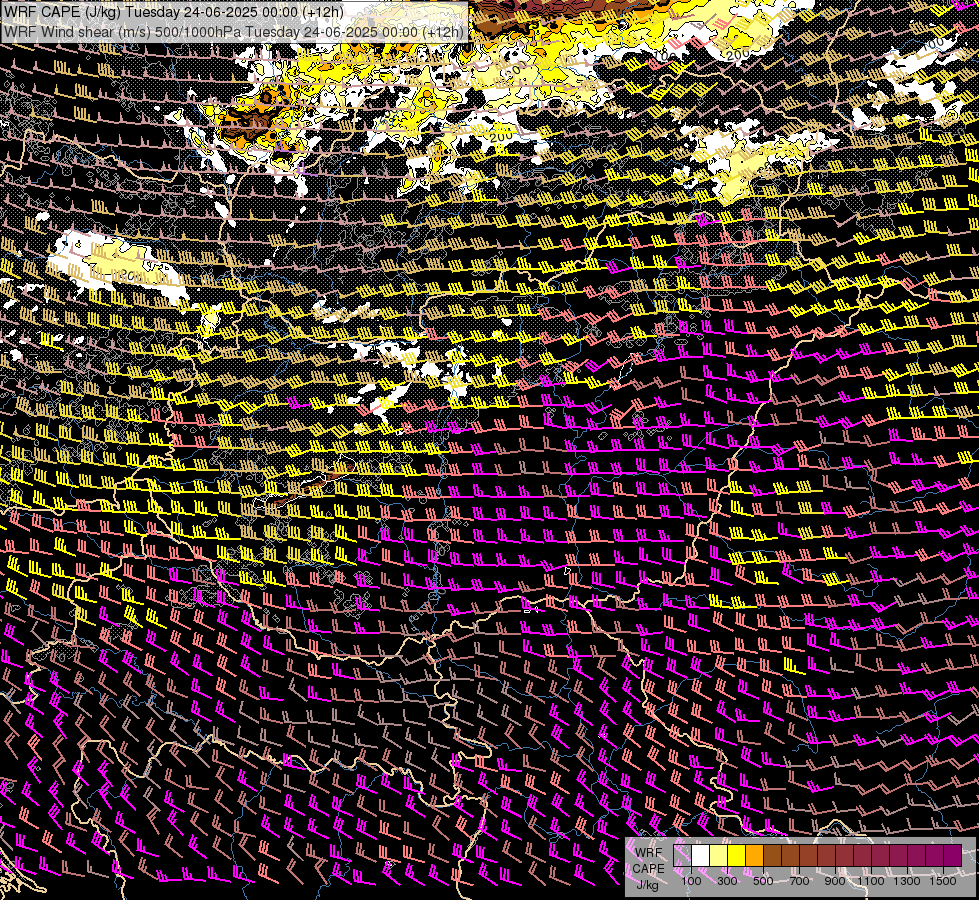Viewport: 979px width, 900px height.
Task: Click the legend value 1500
Action: pos(943,881)
